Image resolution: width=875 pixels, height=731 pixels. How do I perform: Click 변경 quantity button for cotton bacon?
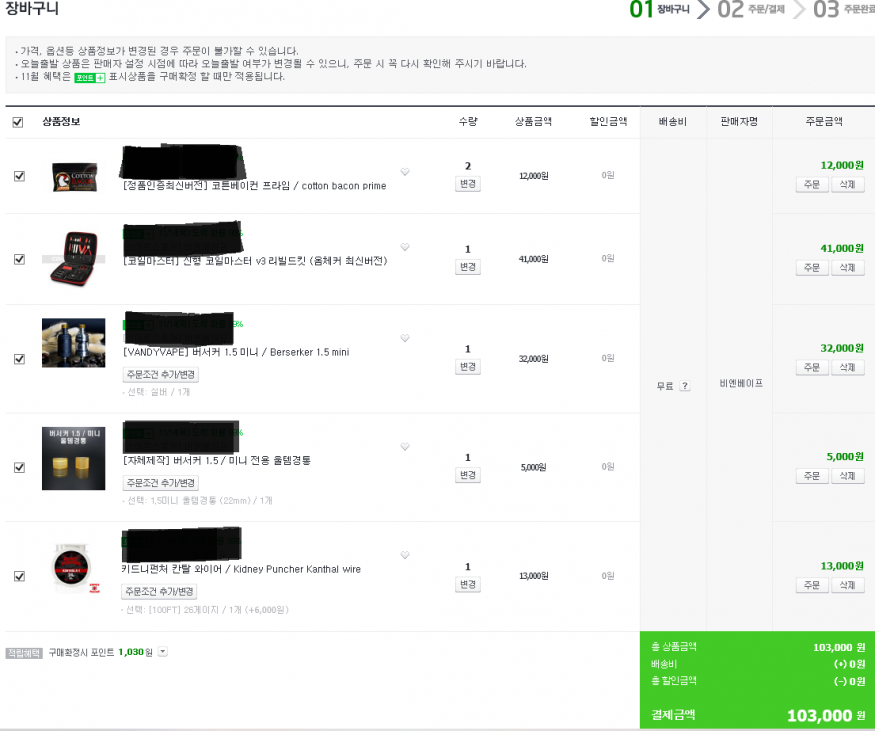click(468, 184)
